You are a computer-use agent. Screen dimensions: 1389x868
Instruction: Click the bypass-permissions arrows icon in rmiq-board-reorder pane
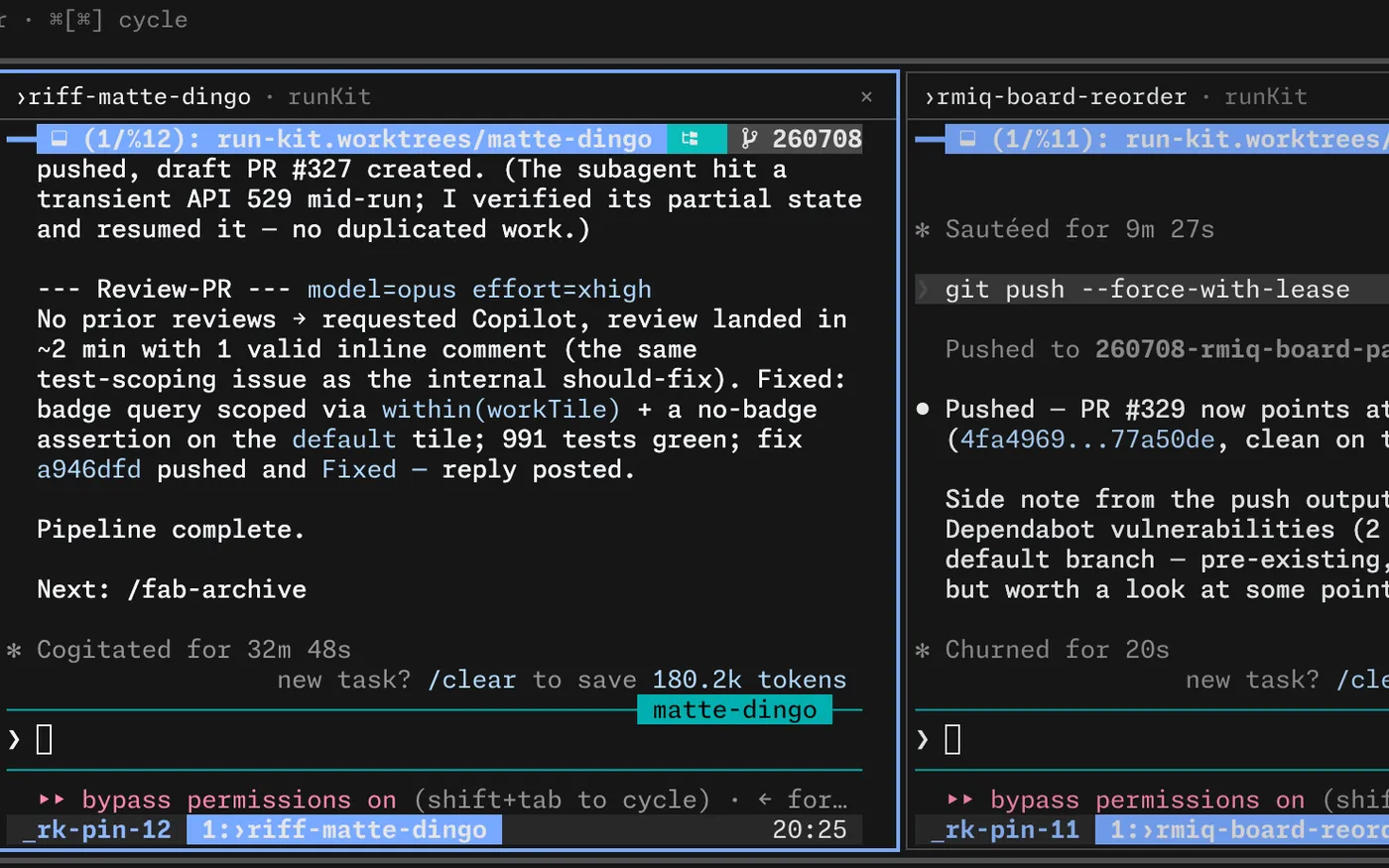pyautogui.click(x=960, y=800)
